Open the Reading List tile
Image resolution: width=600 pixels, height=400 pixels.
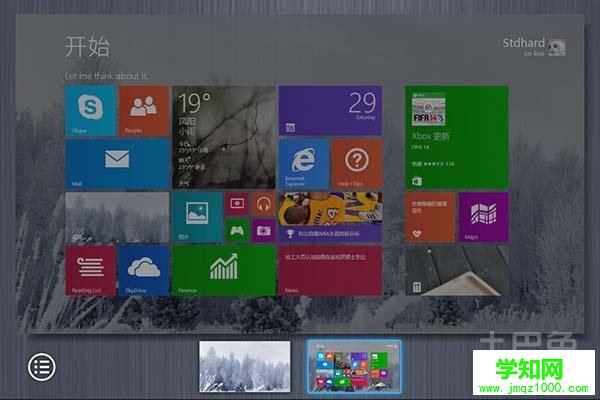[91, 270]
